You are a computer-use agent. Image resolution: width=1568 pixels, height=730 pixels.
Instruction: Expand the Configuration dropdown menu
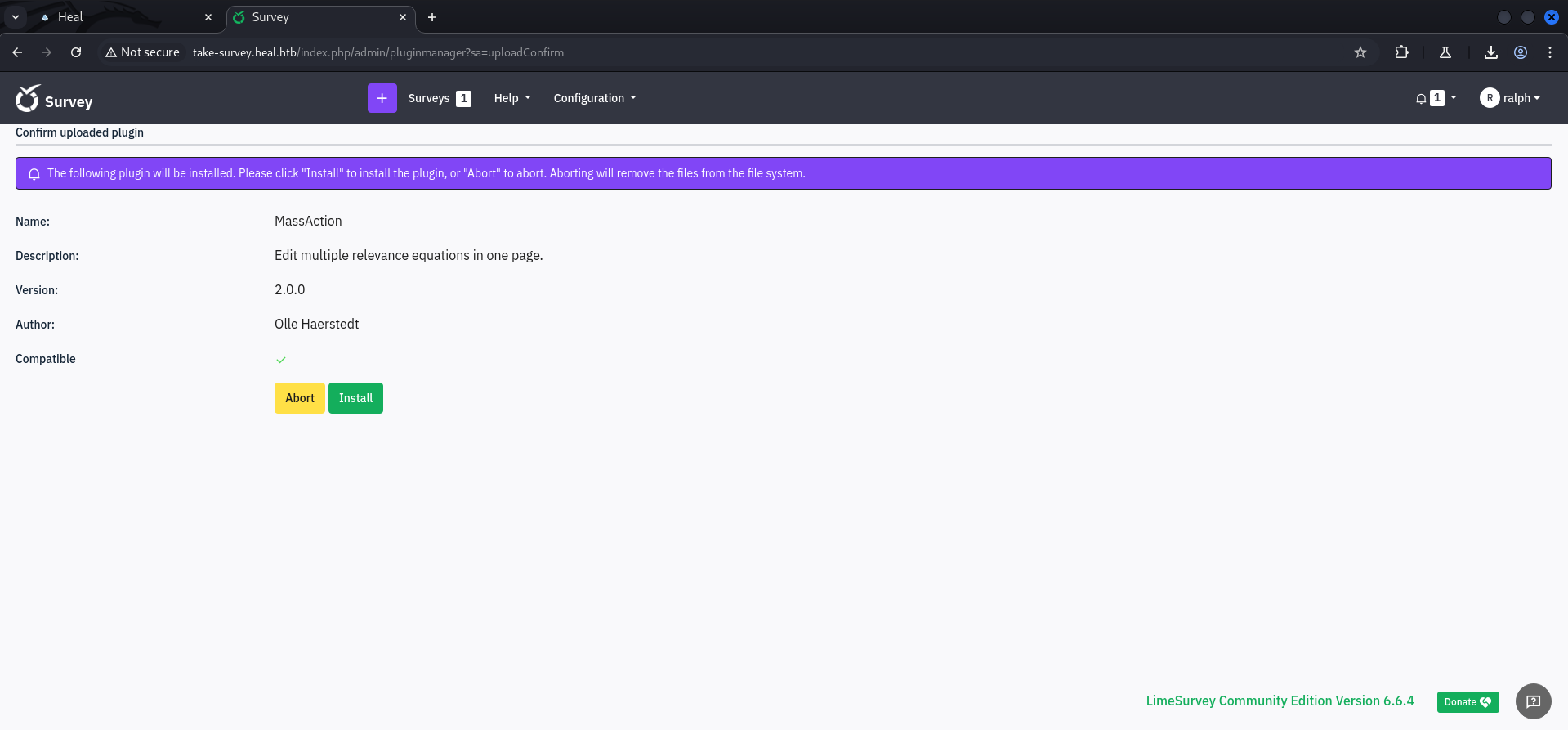[x=595, y=98]
